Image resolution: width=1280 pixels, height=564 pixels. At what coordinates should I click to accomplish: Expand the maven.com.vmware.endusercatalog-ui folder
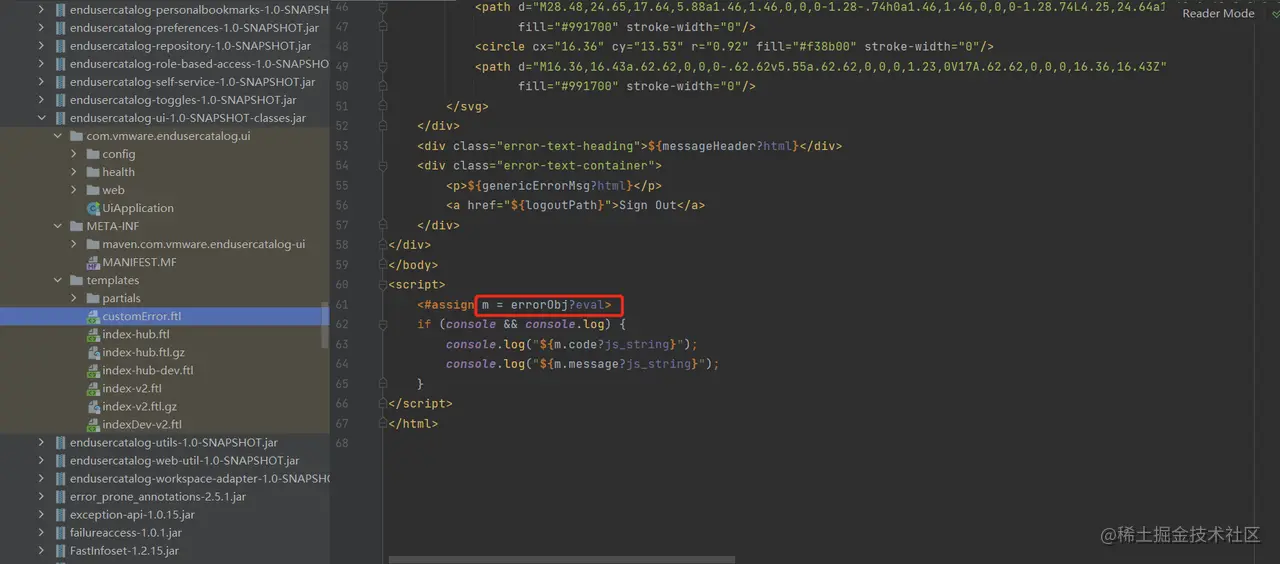[74, 244]
